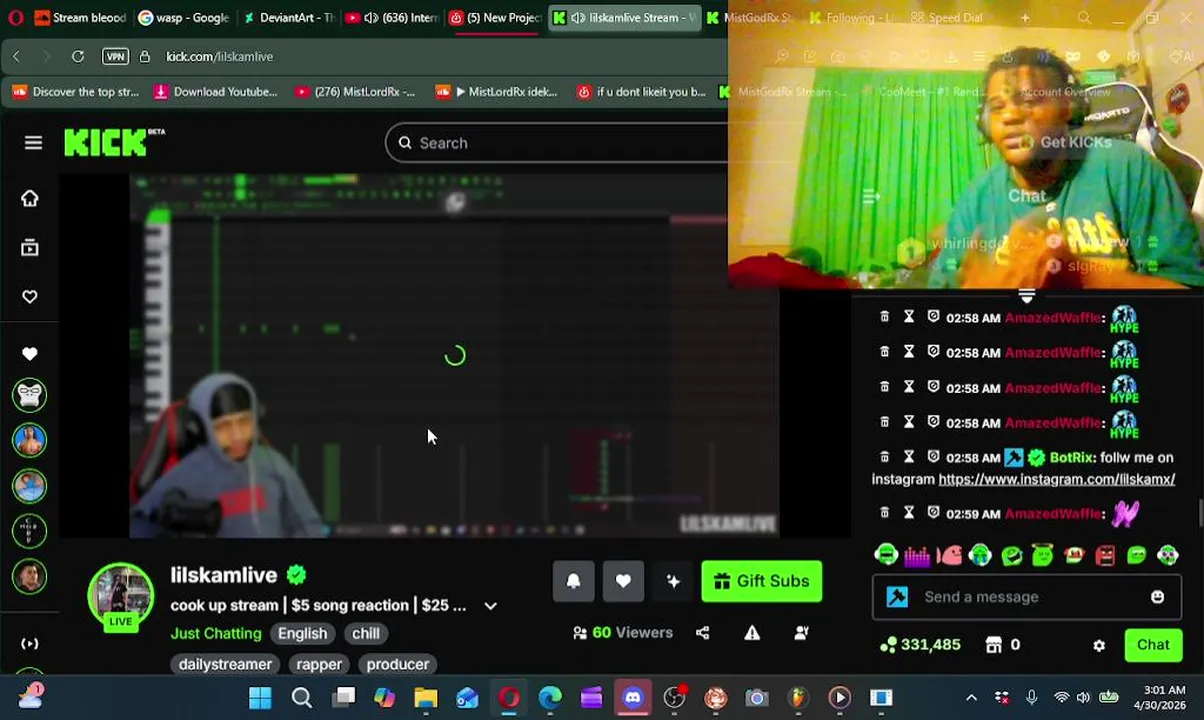Ban user on BotRix message shield icon
This screenshot has height=720, width=1204.
click(x=933, y=457)
